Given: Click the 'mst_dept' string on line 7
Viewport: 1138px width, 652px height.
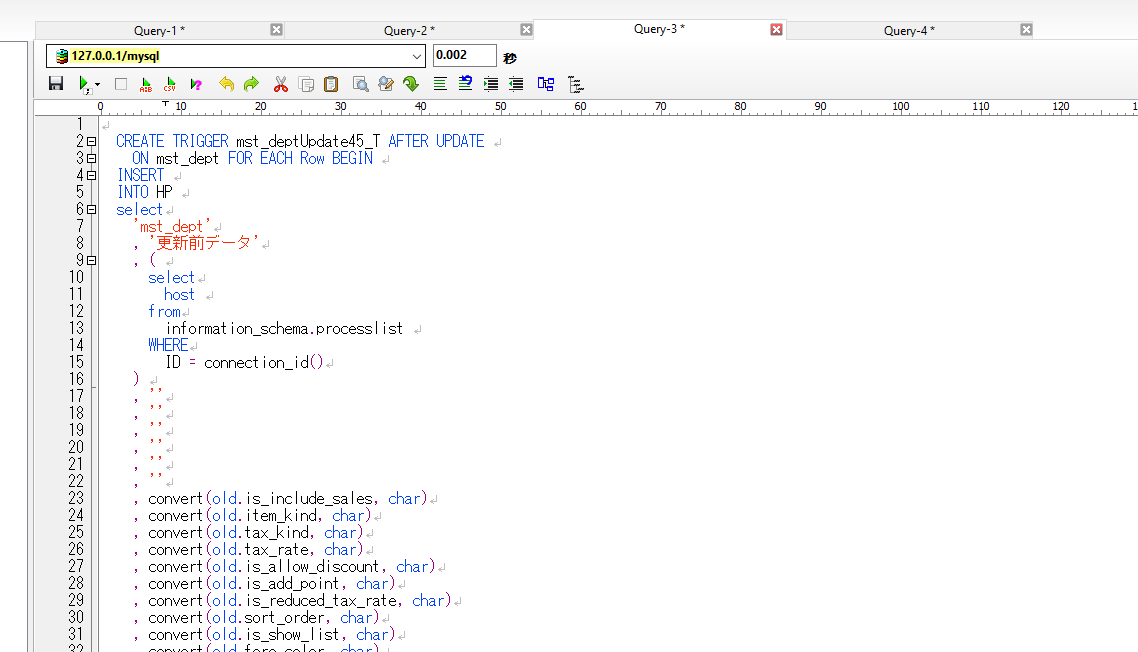Looking at the screenshot, I should coord(172,226).
